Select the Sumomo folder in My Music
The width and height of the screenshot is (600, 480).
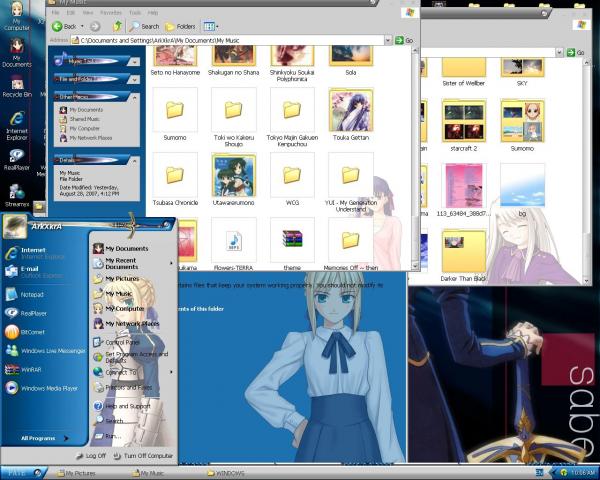[175, 114]
